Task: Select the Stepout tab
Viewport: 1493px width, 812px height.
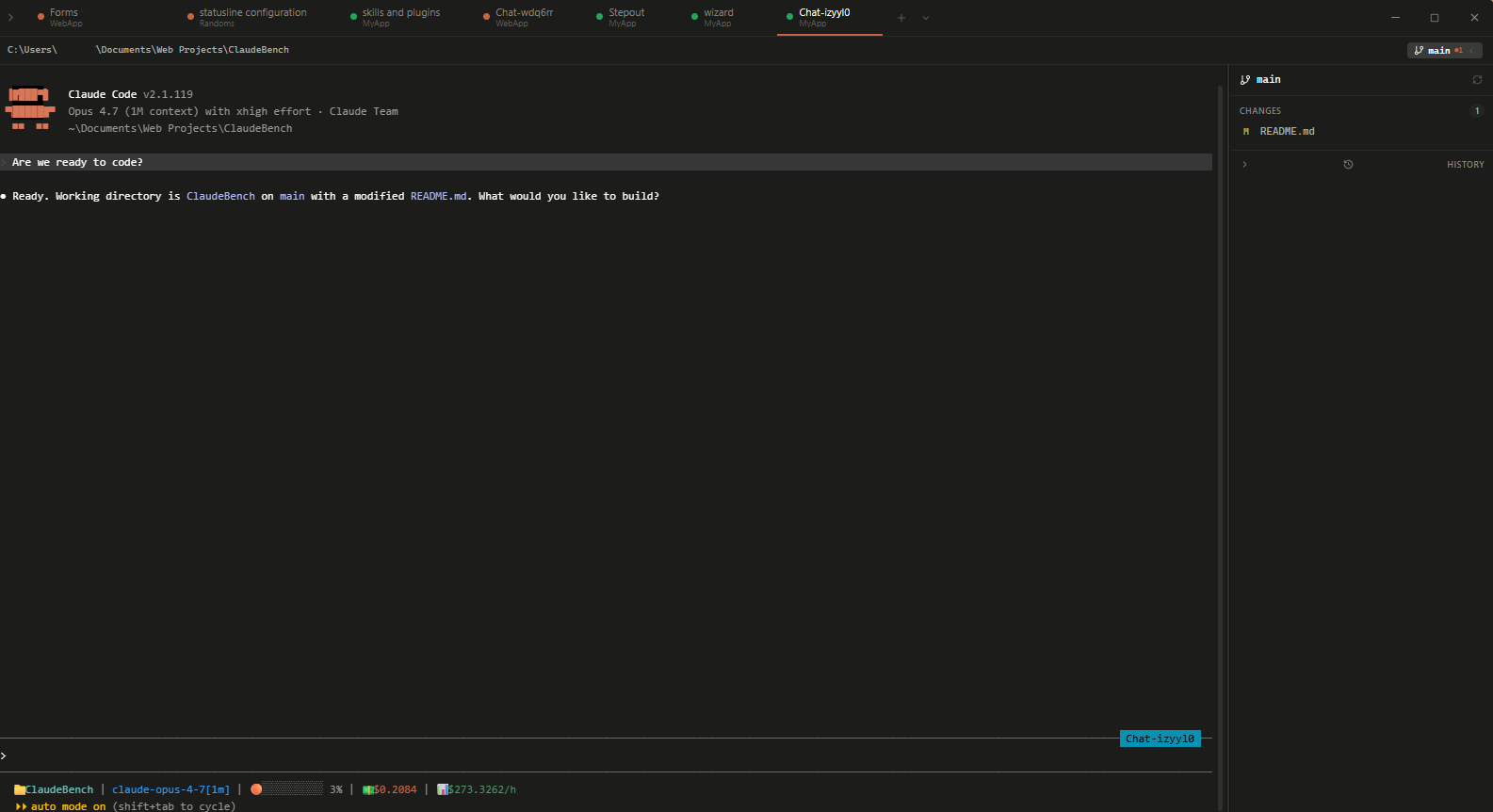Action: [x=621, y=17]
